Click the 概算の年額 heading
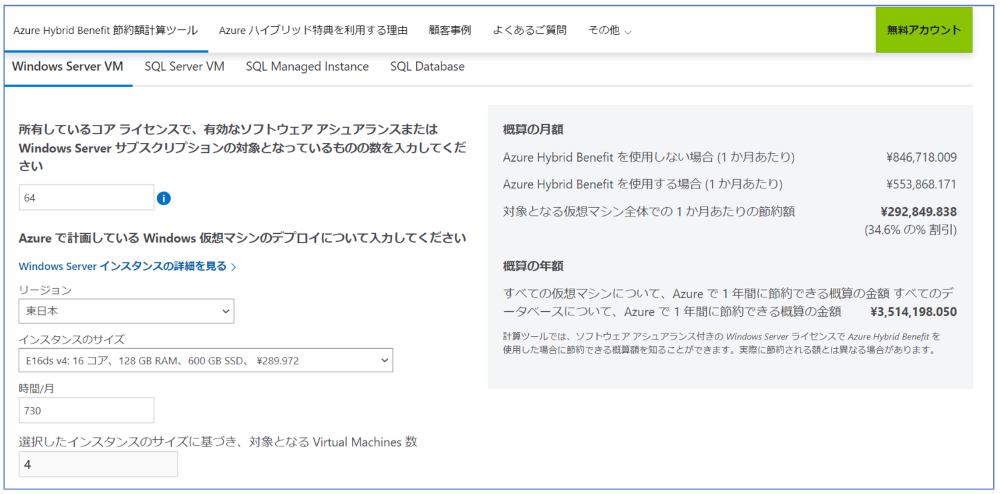Screen dimensions: 1000x494 point(533,266)
